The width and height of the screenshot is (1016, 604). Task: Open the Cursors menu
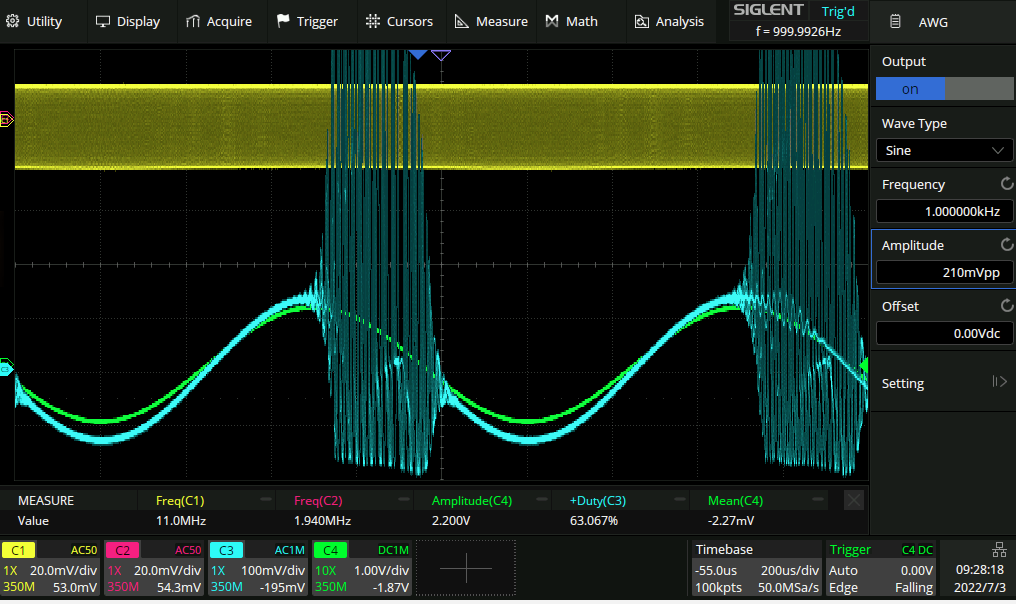[x=399, y=21]
